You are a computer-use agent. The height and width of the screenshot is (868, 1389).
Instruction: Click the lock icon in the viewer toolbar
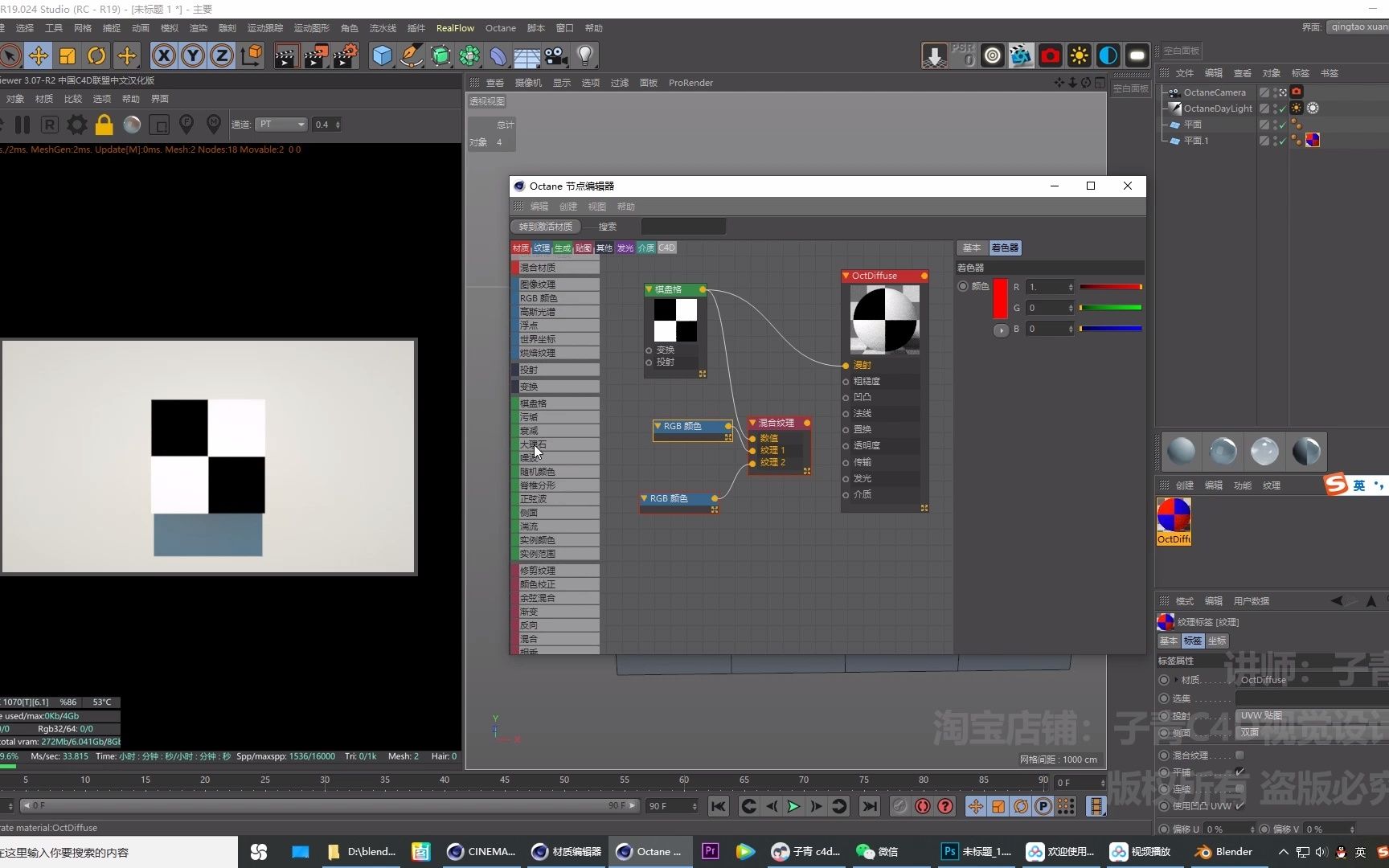[x=104, y=125]
